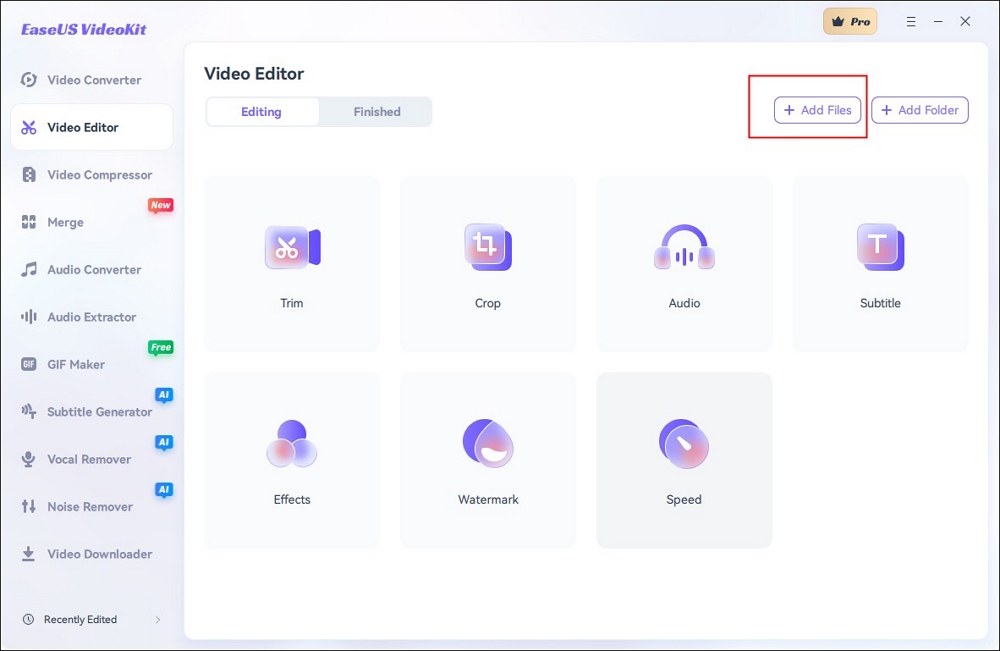Click the Audio Converter music note icon
Image resolution: width=1000 pixels, height=651 pixels.
[x=29, y=269]
